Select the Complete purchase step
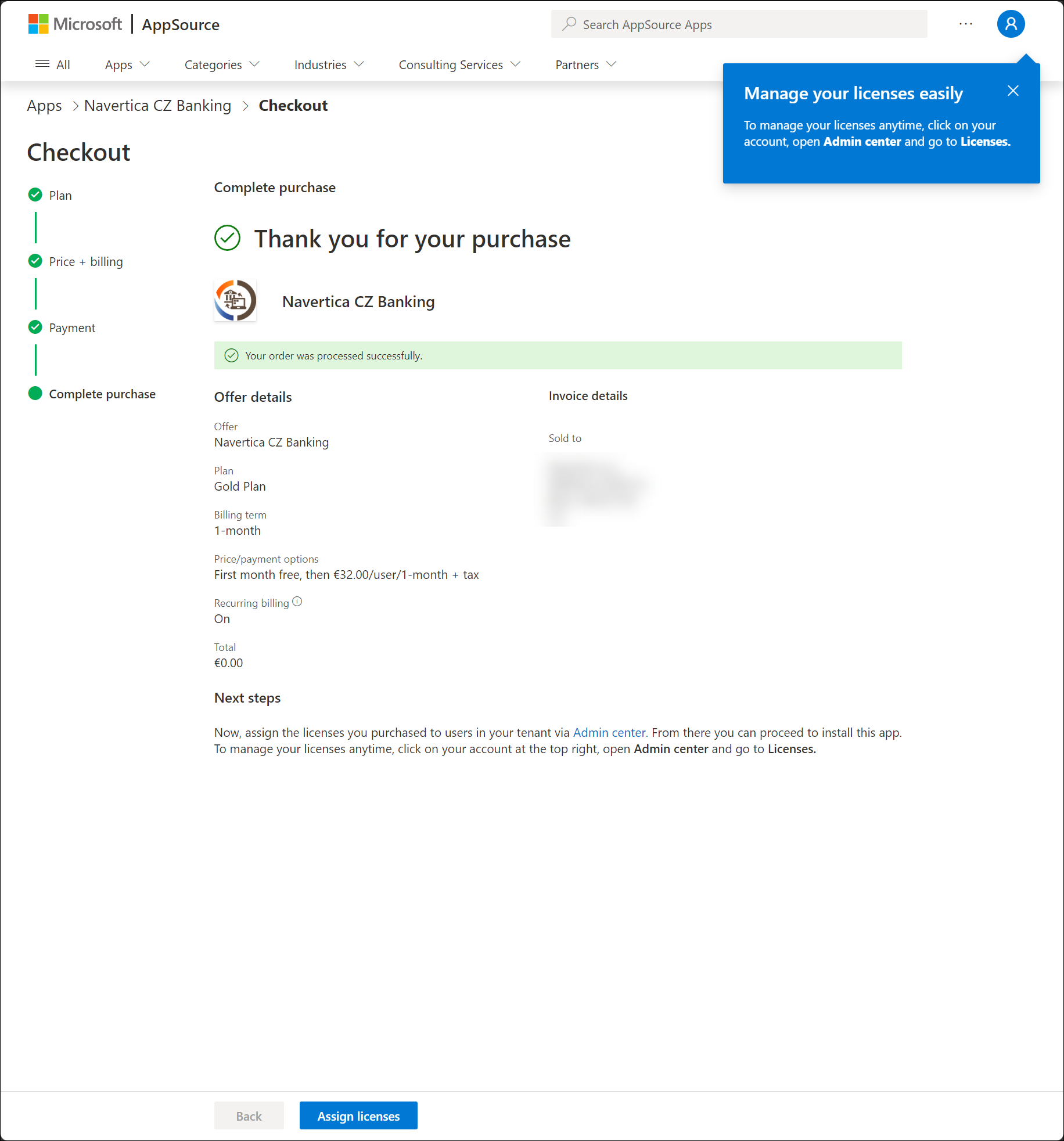This screenshot has height=1141, width=1064. coord(102,394)
